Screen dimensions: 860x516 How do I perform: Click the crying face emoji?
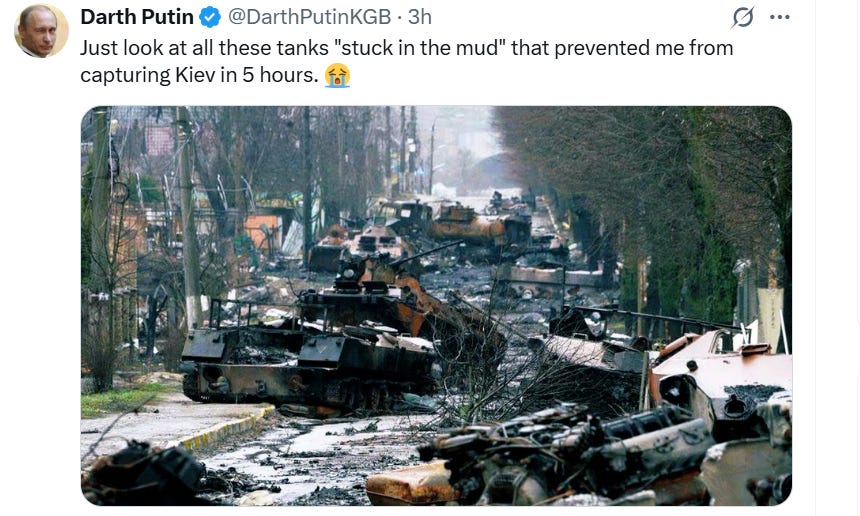click(337, 75)
